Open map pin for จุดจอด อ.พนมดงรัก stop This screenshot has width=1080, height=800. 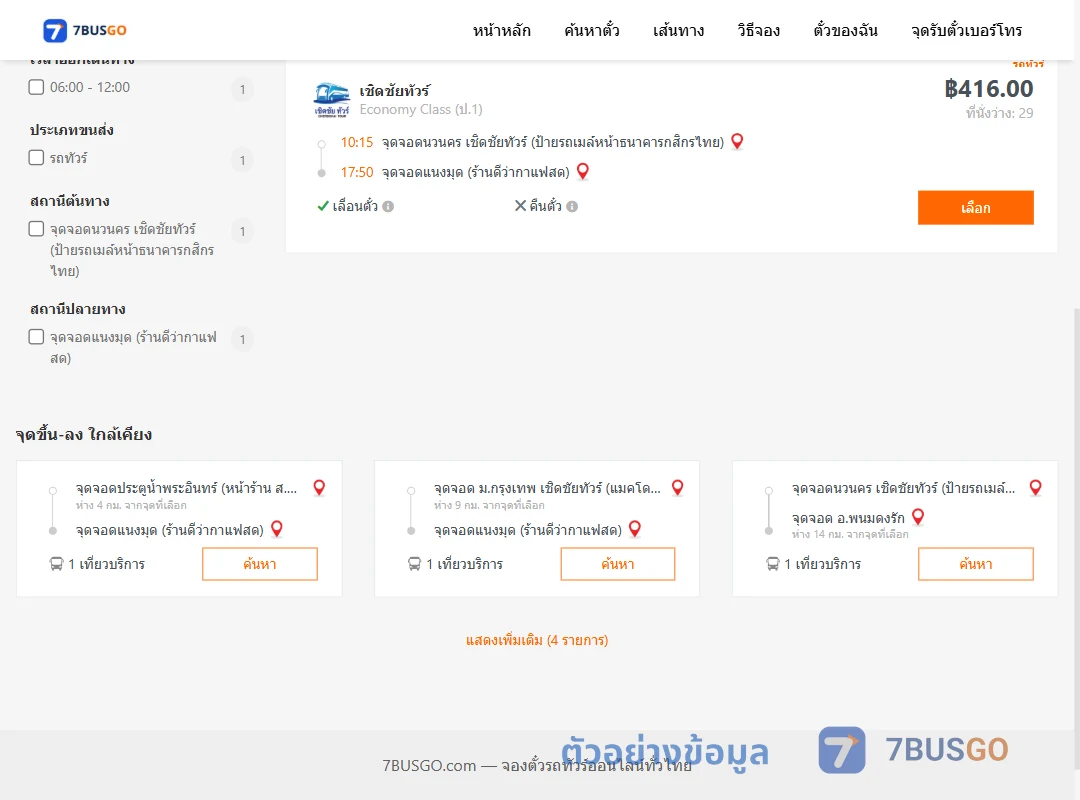[918, 517]
